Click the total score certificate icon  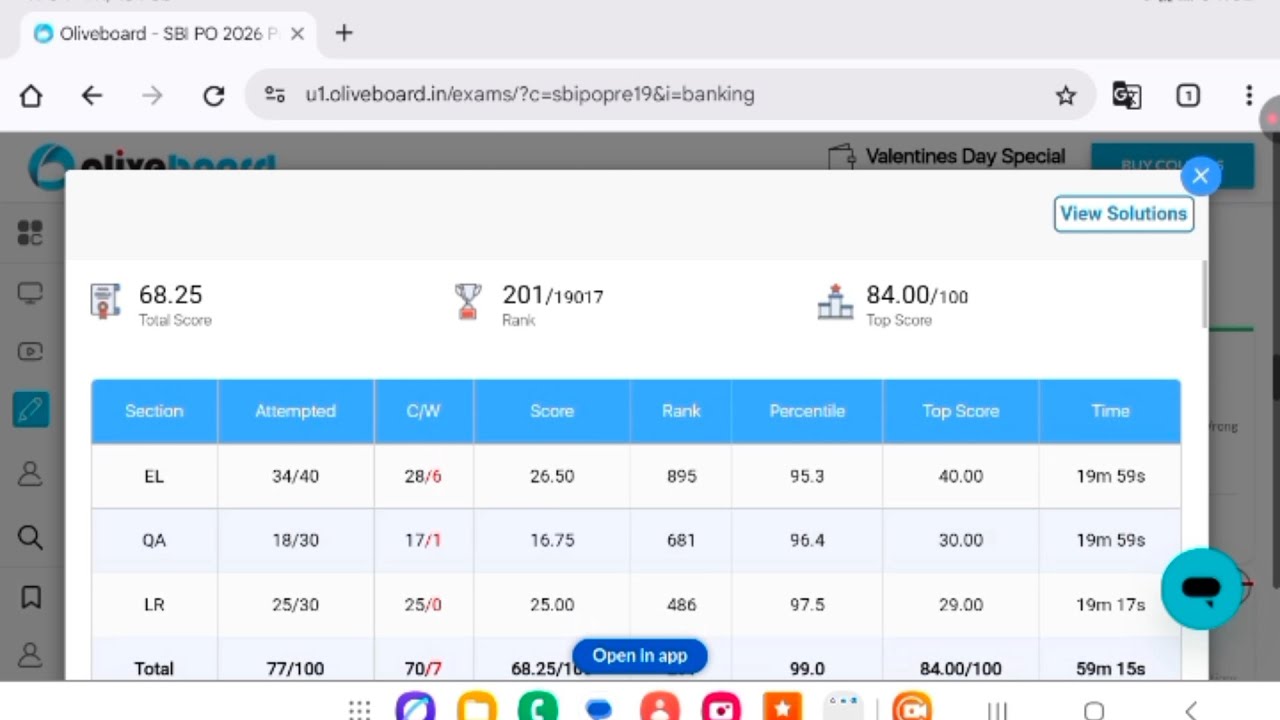pyautogui.click(x=105, y=301)
